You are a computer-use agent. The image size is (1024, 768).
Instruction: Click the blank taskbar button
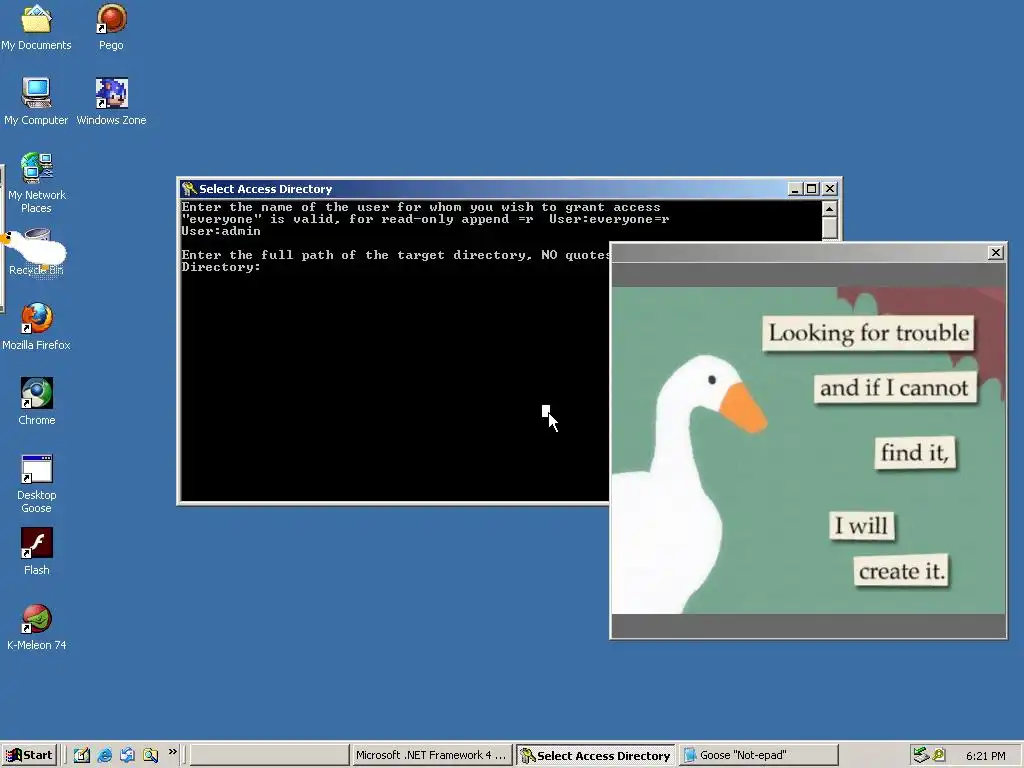pyautogui.click(x=269, y=755)
